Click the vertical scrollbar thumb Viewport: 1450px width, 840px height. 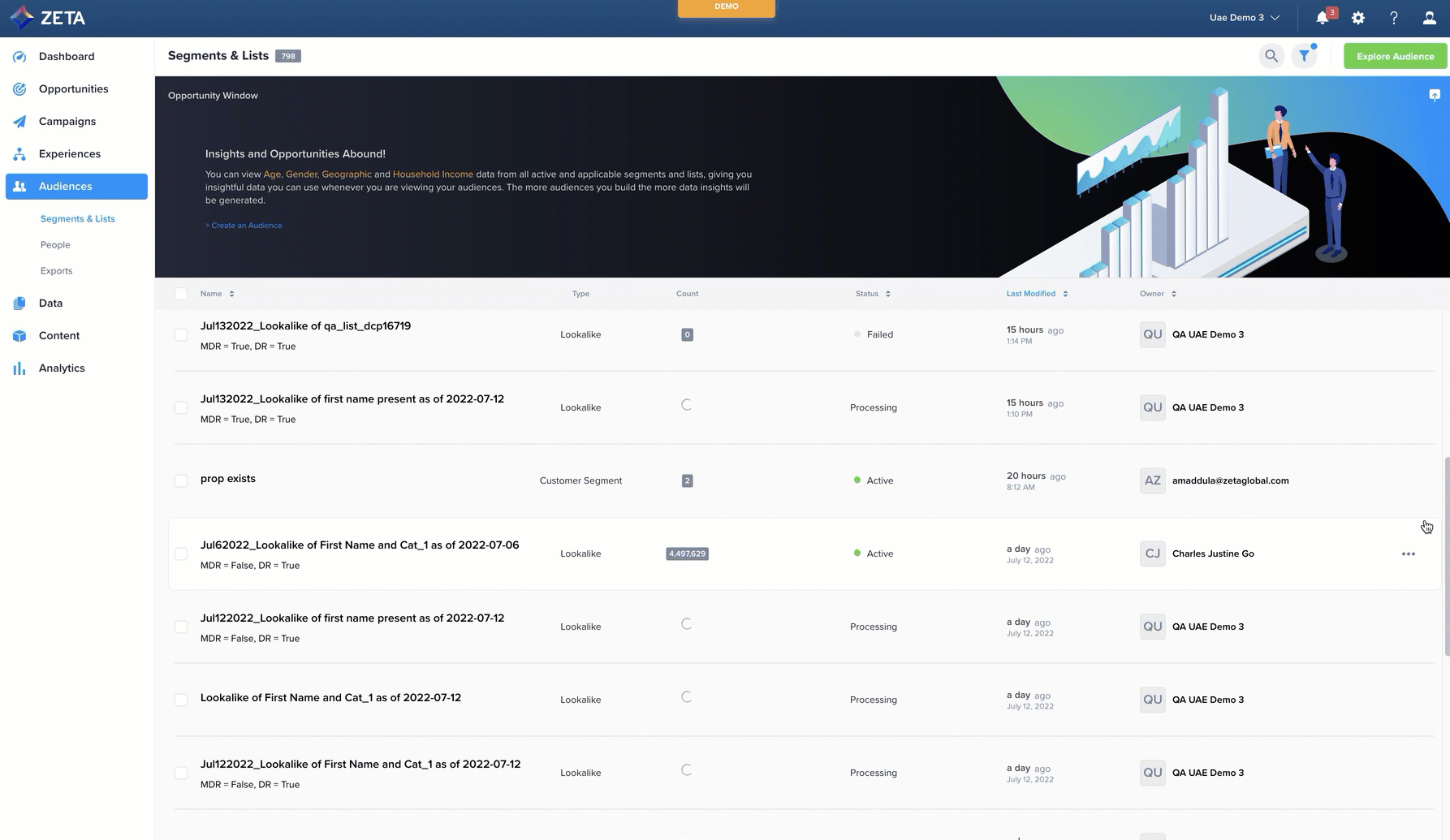click(1446, 556)
